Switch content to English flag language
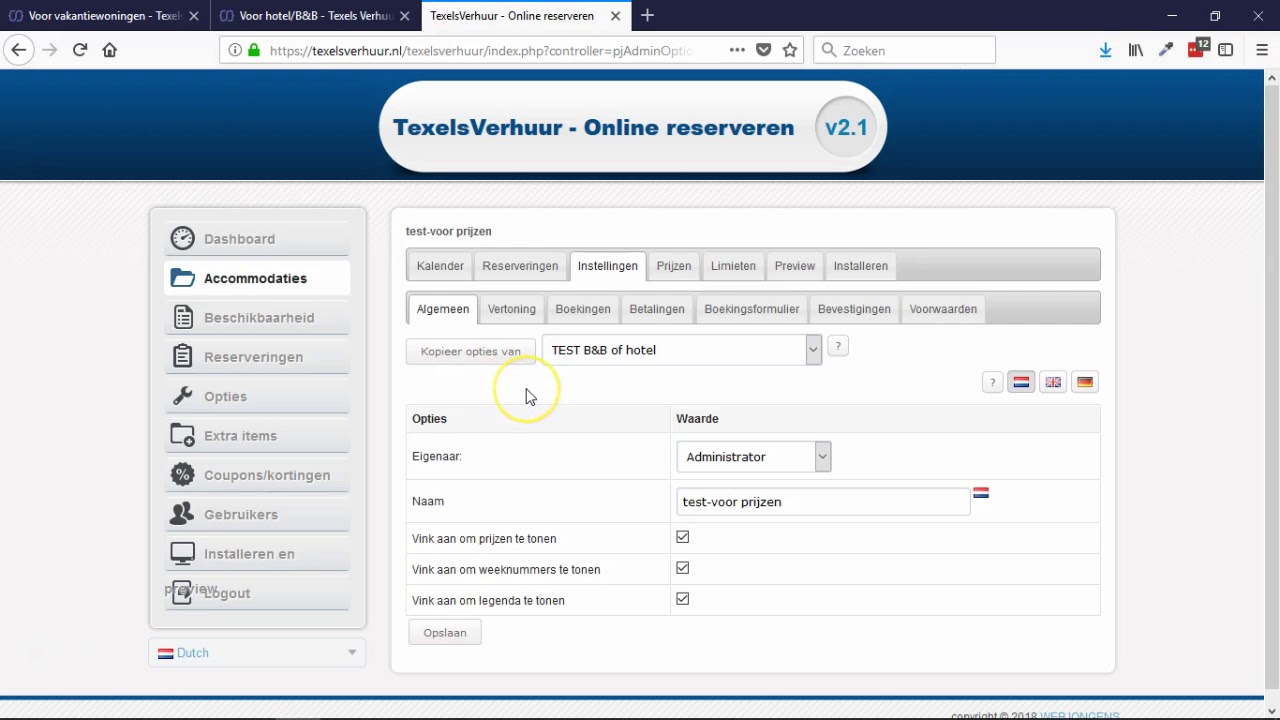The height and width of the screenshot is (720, 1280). coord(1053,382)
